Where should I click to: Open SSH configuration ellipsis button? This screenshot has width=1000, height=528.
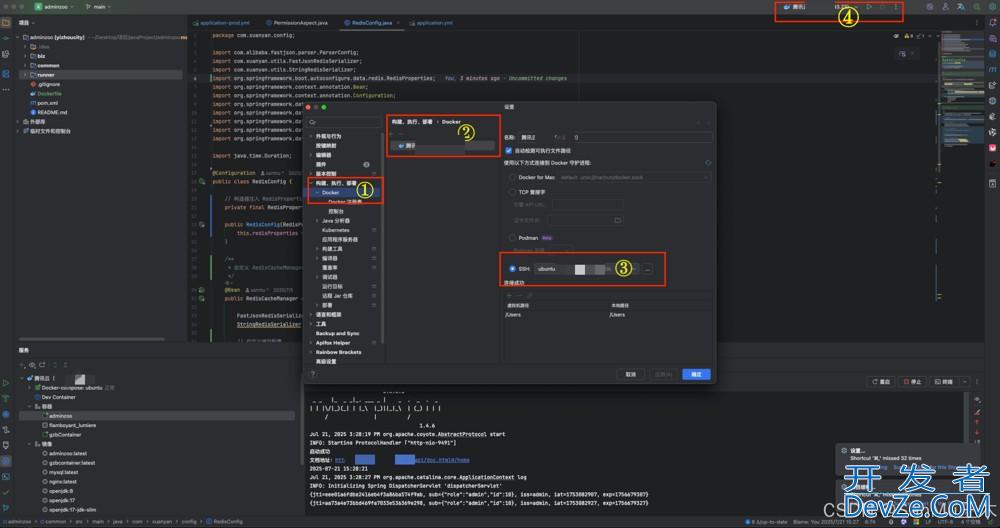tap(647, 269)
